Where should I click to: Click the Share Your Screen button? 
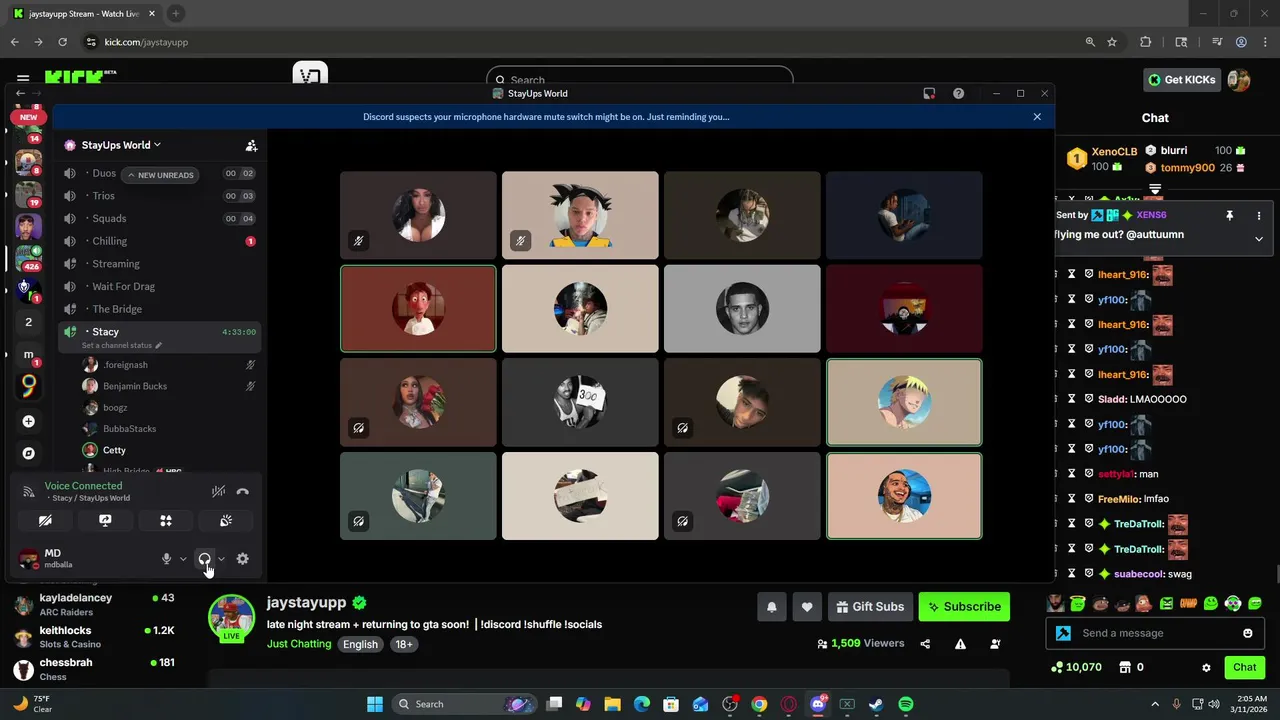tap(105, 520)
